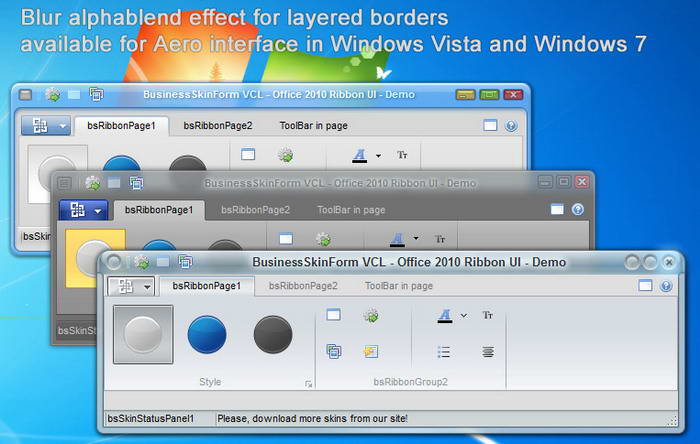The width and height of the screenshot is (700, 444).
Task: Select dark gray style ball in front window
Action: coord(273,335)
